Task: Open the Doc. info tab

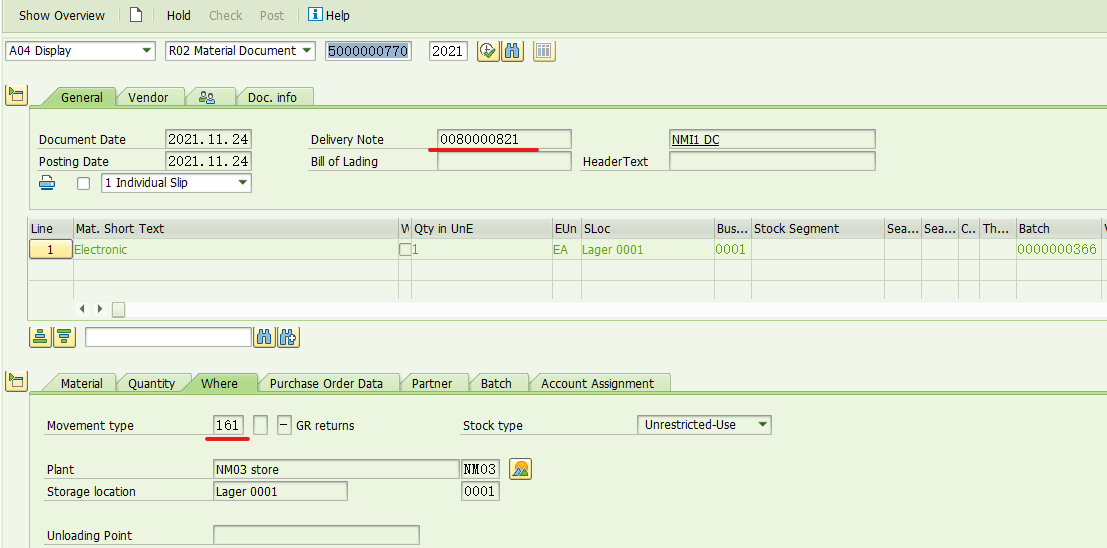Action: pyautogui.click(x=273, y=97)
